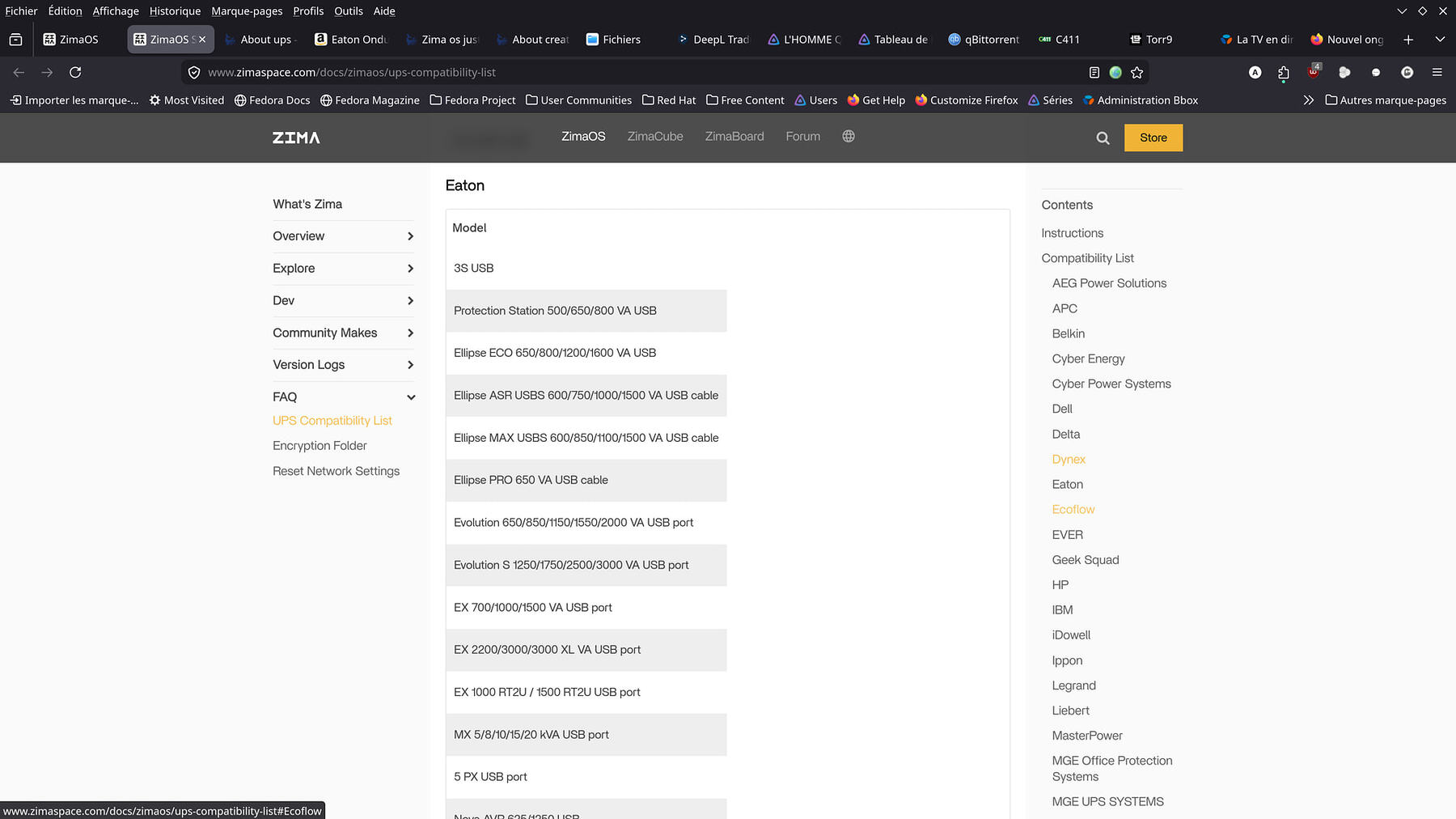Open the tracking protection shield panel
Image resolution: width=1456 pixels, height=819 pixels.
[x=194, y=73]
